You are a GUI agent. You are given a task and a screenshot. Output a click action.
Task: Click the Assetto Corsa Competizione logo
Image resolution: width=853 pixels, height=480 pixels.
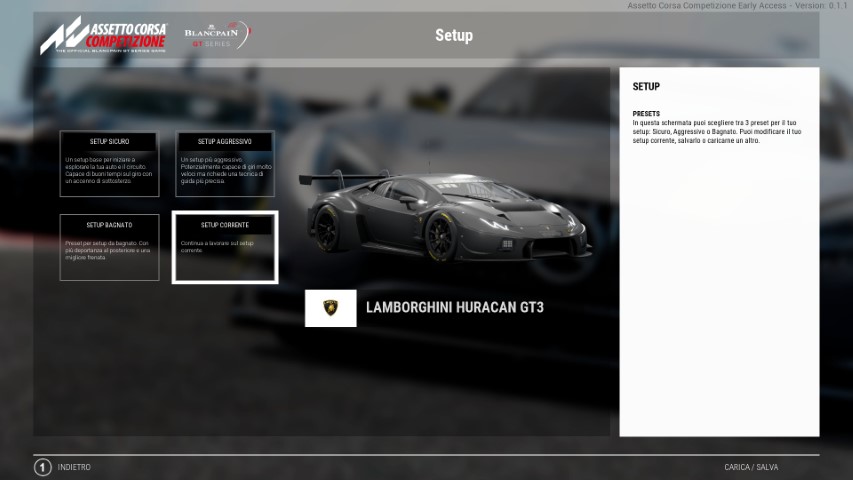103,36
